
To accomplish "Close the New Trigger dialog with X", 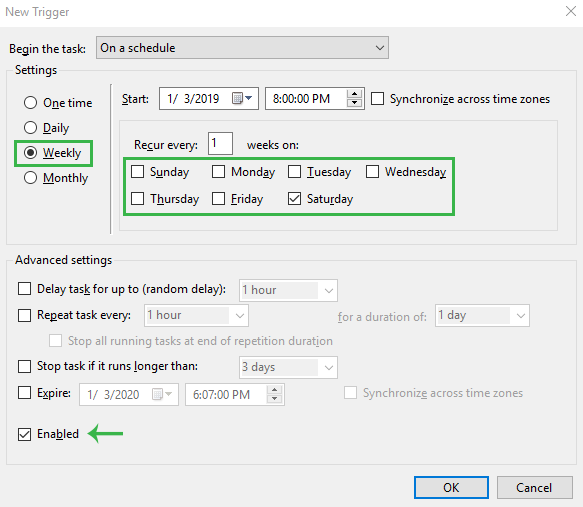I will coord(571,11).
